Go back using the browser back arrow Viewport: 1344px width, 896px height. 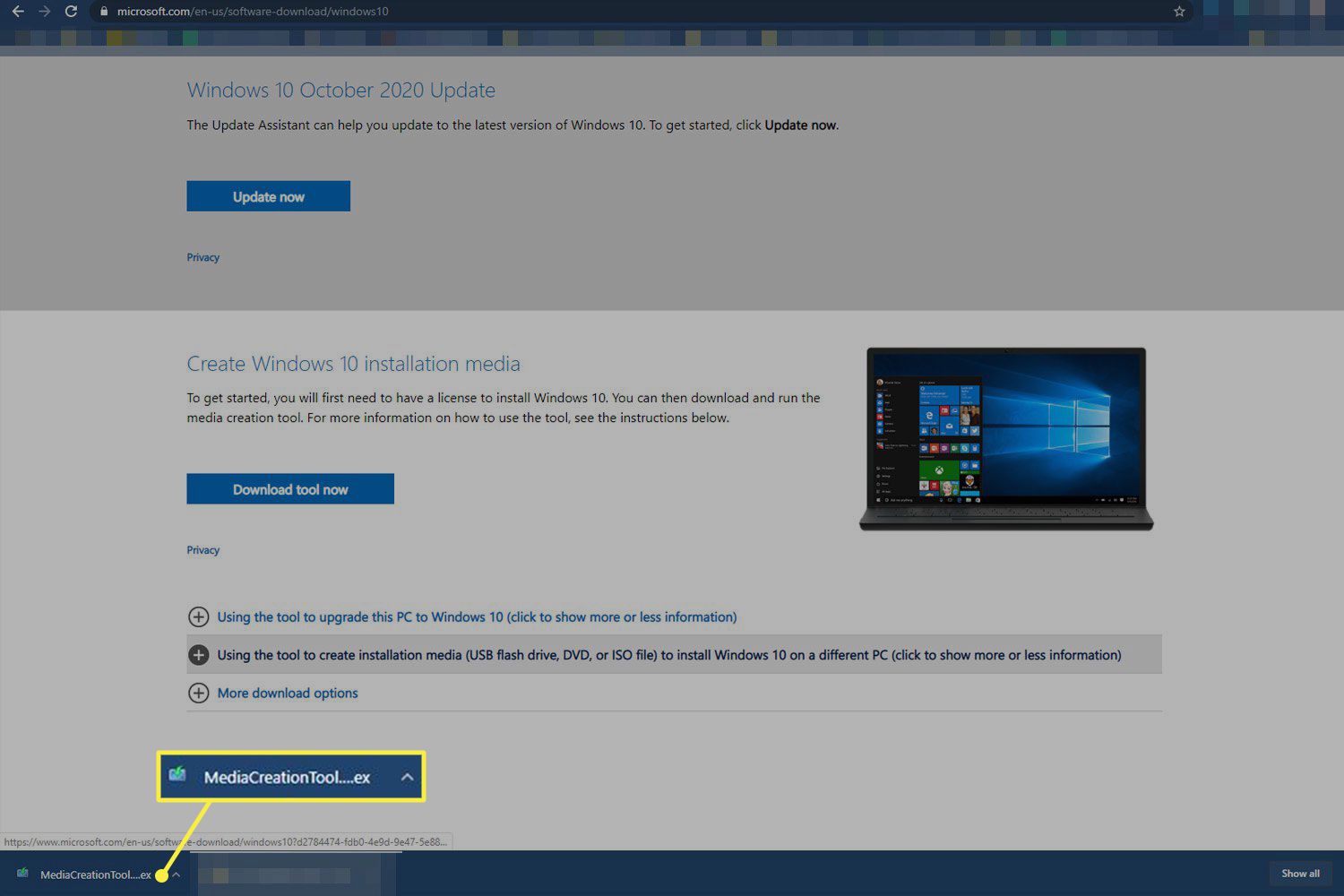click(18, 12)
